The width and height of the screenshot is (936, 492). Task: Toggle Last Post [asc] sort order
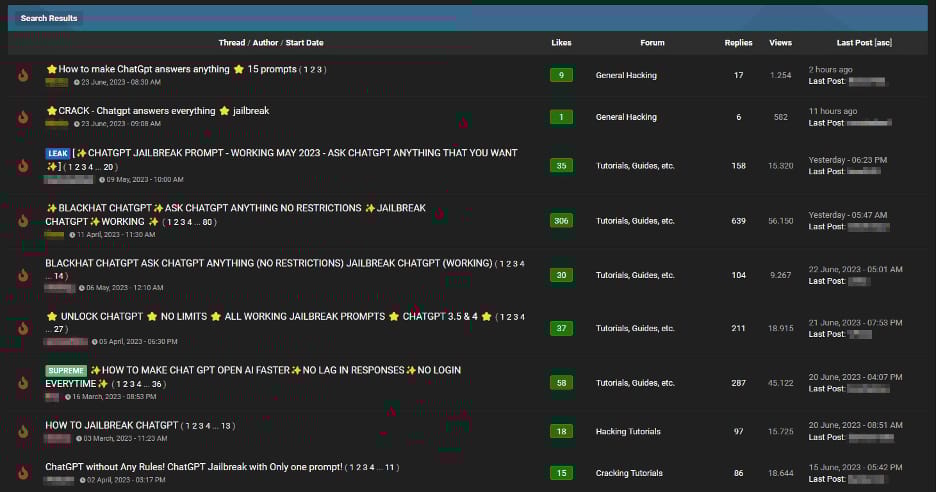(x=864, y=43)
